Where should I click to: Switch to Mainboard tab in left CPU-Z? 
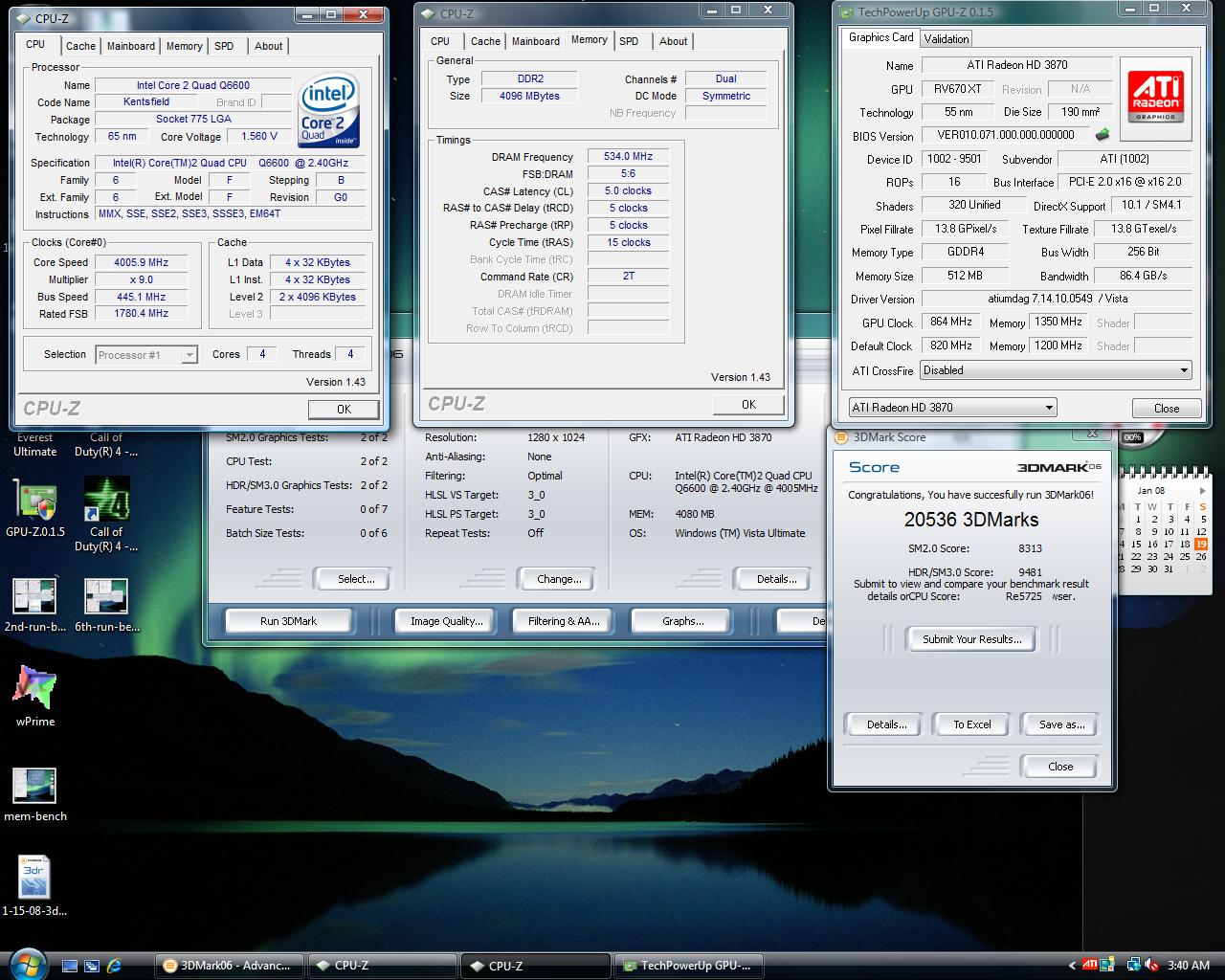tap(131, 46)
